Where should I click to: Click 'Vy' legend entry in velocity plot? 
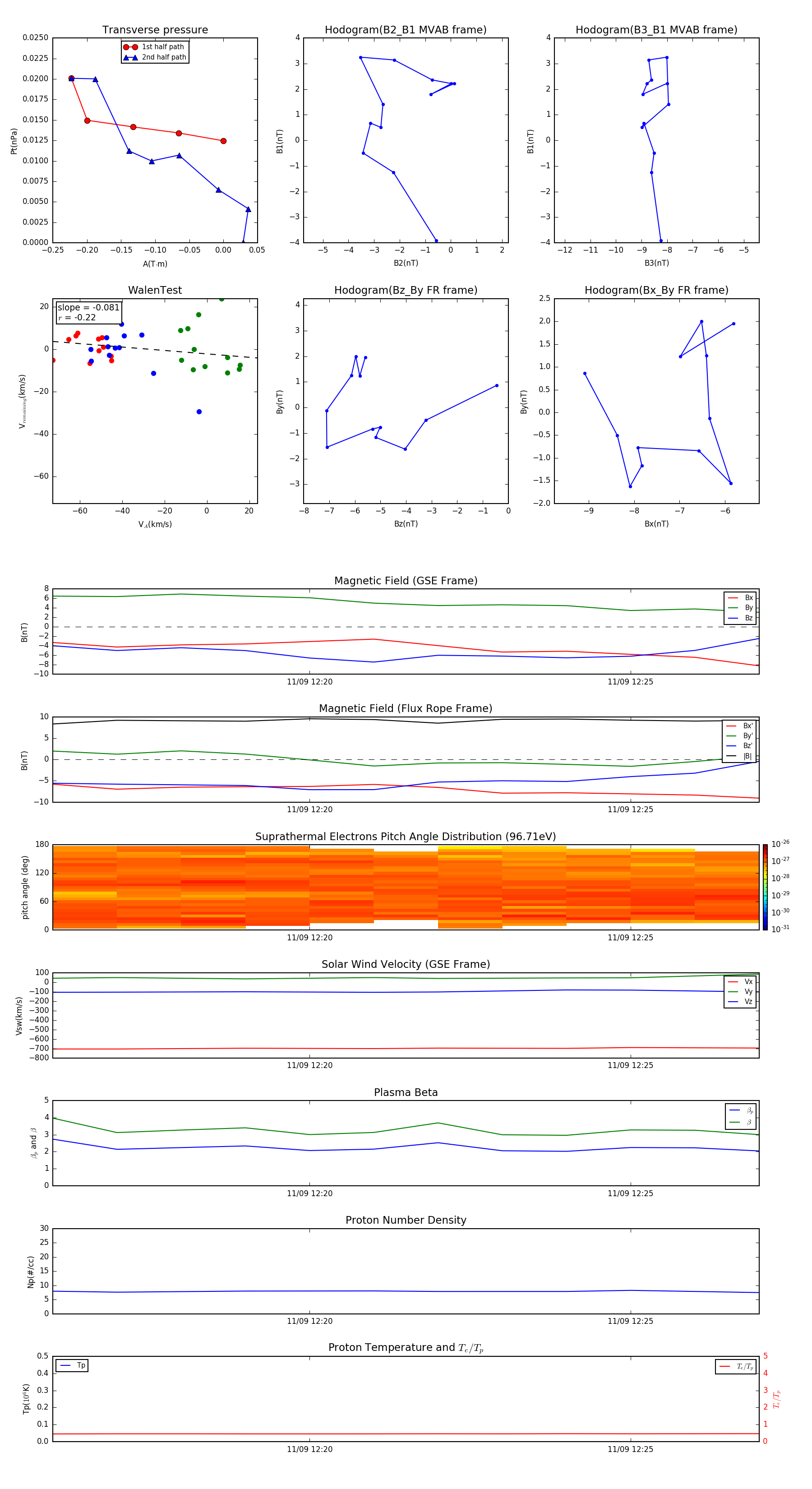[740, 991]
